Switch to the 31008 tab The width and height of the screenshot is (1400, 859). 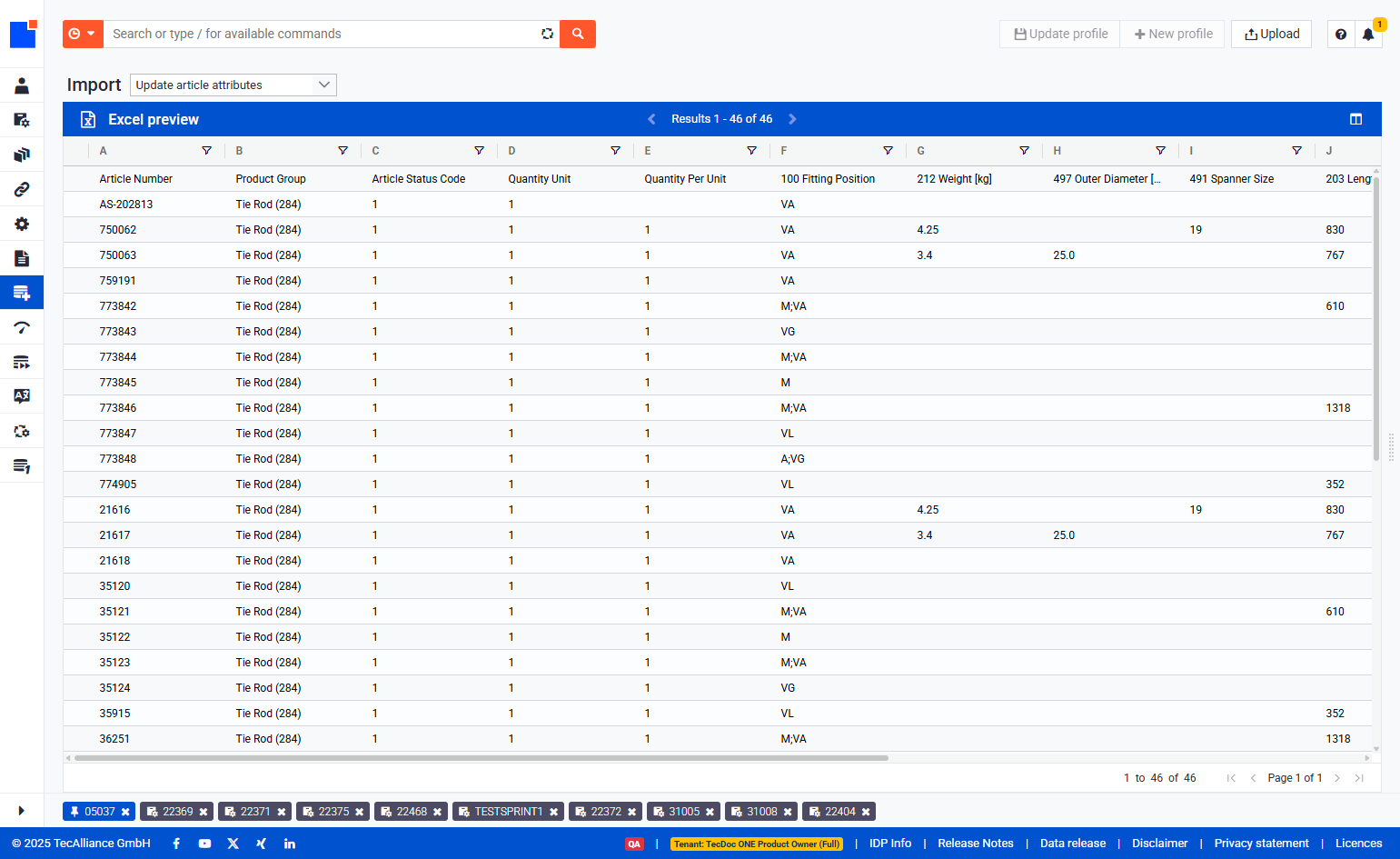761,812
